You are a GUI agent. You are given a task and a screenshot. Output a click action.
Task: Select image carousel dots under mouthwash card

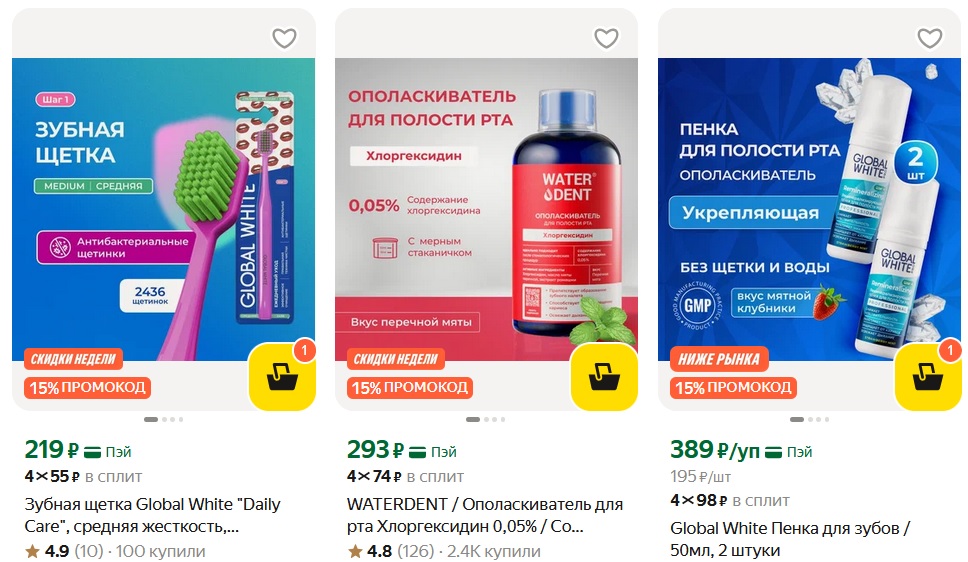[x=486, y=419]
